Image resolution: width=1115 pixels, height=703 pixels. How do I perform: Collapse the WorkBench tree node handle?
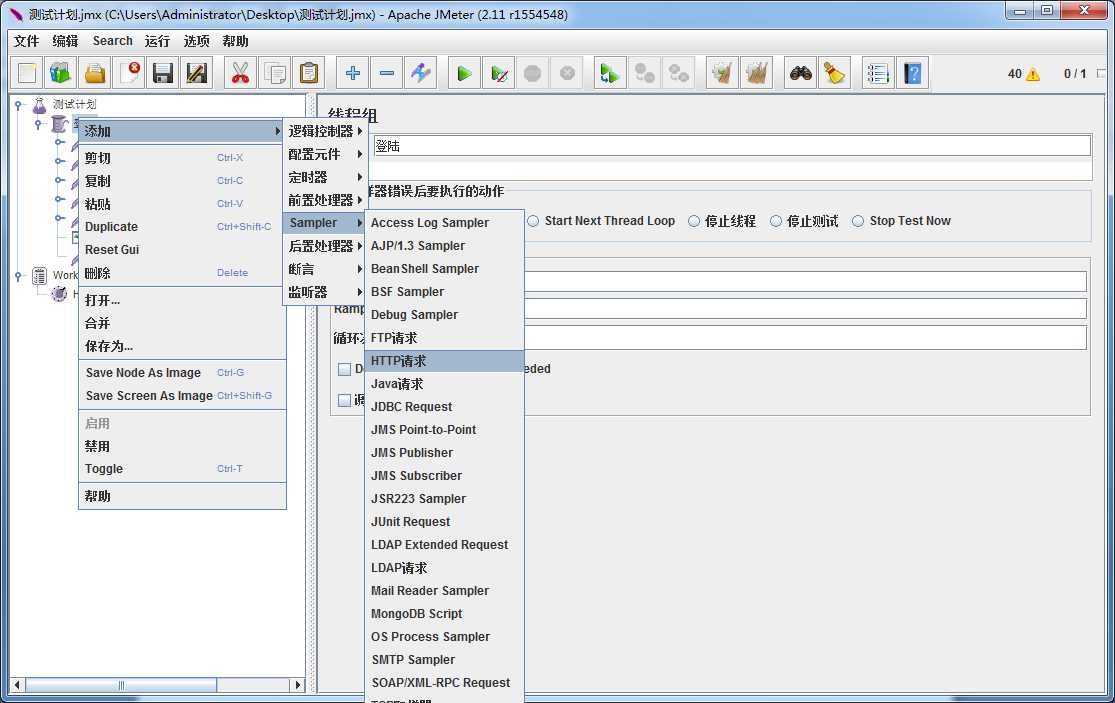(x=19, y=276)
